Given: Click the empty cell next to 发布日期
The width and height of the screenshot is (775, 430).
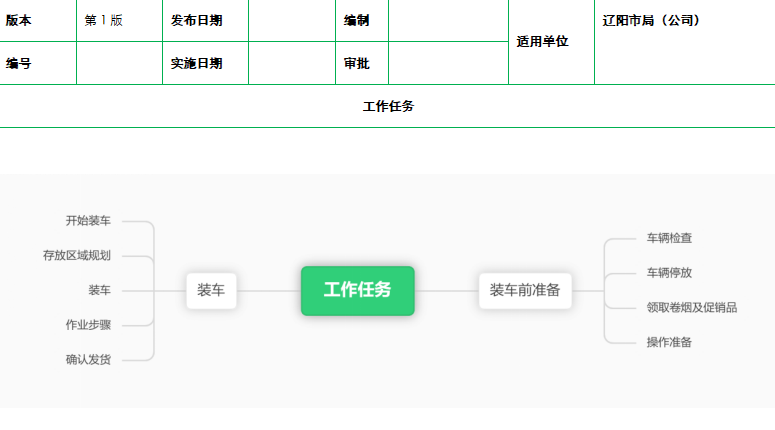Looking at the screenshot, I should [292, 20].
